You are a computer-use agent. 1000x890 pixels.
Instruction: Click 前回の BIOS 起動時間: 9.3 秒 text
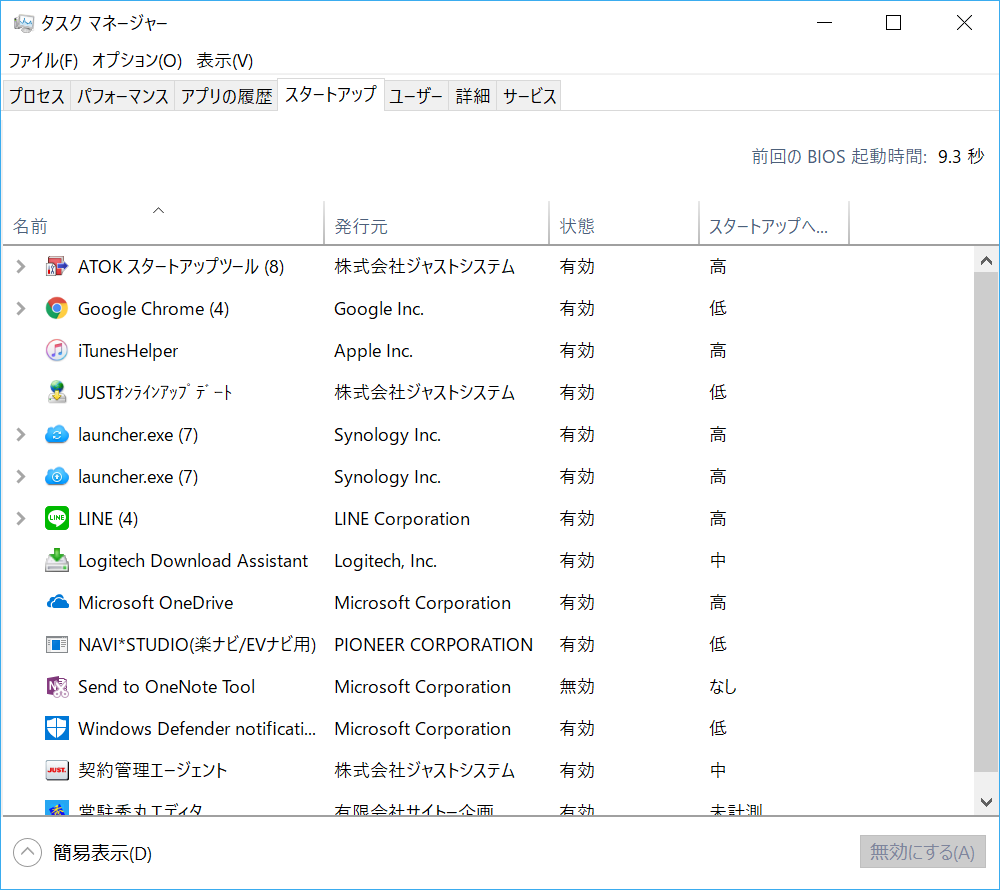pyautogui.click(x=867, y=156)
